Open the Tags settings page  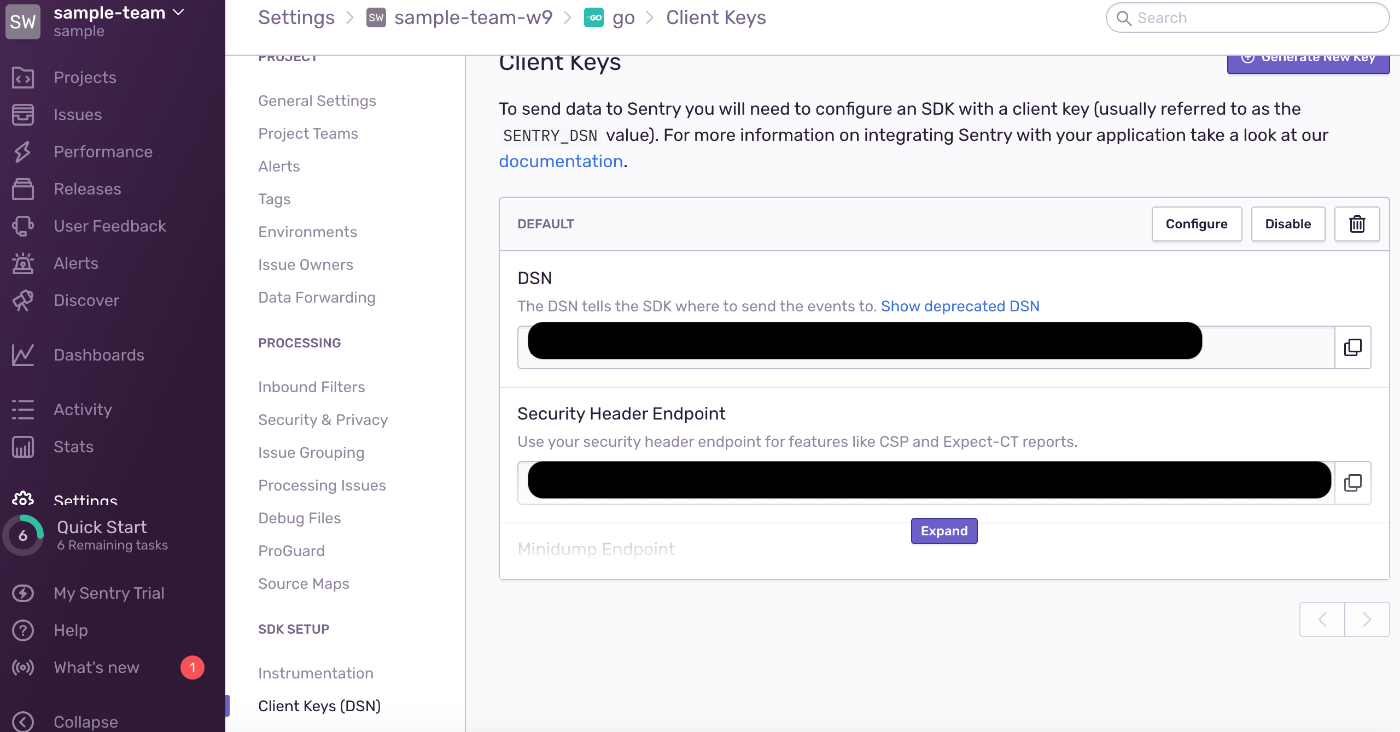point(274,199)
